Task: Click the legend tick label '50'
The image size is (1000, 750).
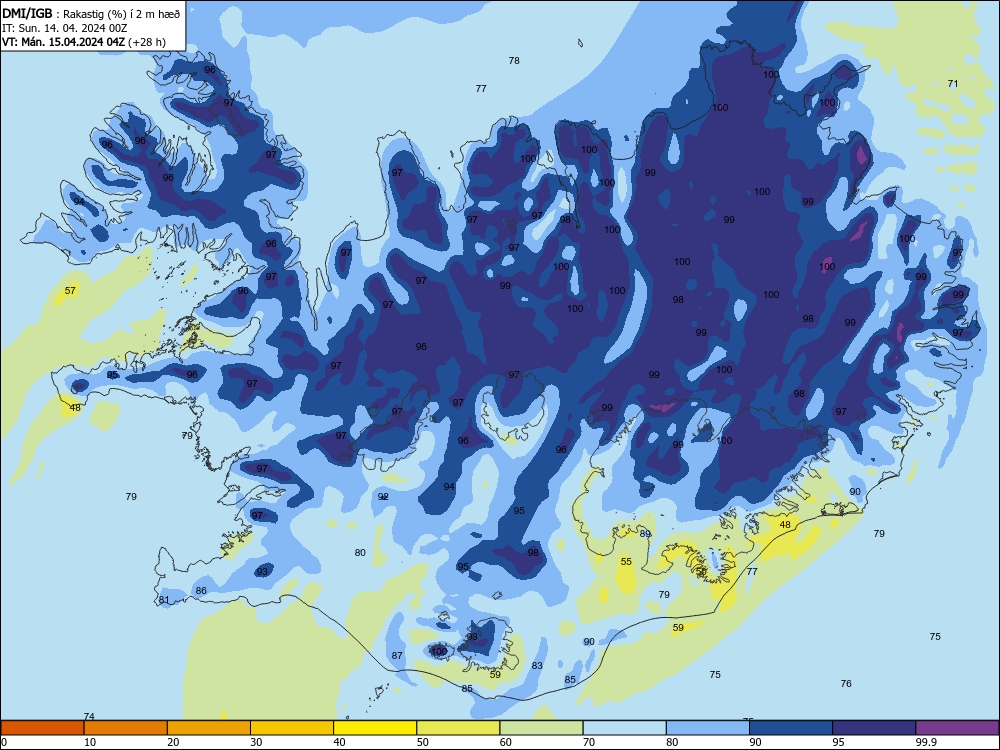Action: tap(423, 742)
